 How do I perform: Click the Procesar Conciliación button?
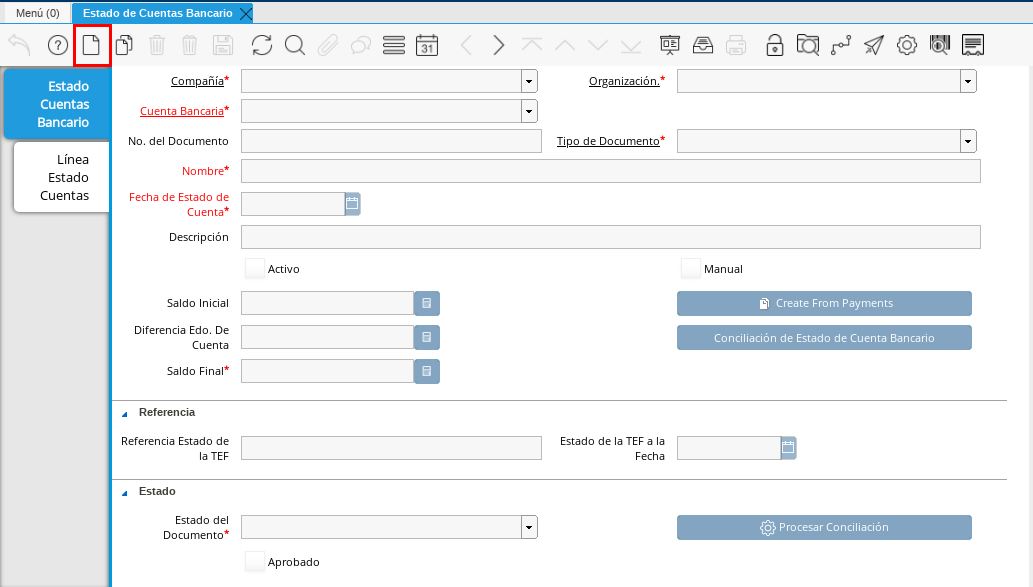pos(824,528)
